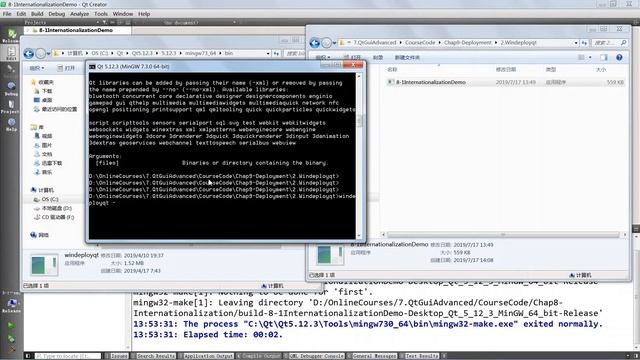The height and width of the screenshot is (360, 640).
Task: Open the Downloads folder in navigation pane
Action: click(47, 91)
